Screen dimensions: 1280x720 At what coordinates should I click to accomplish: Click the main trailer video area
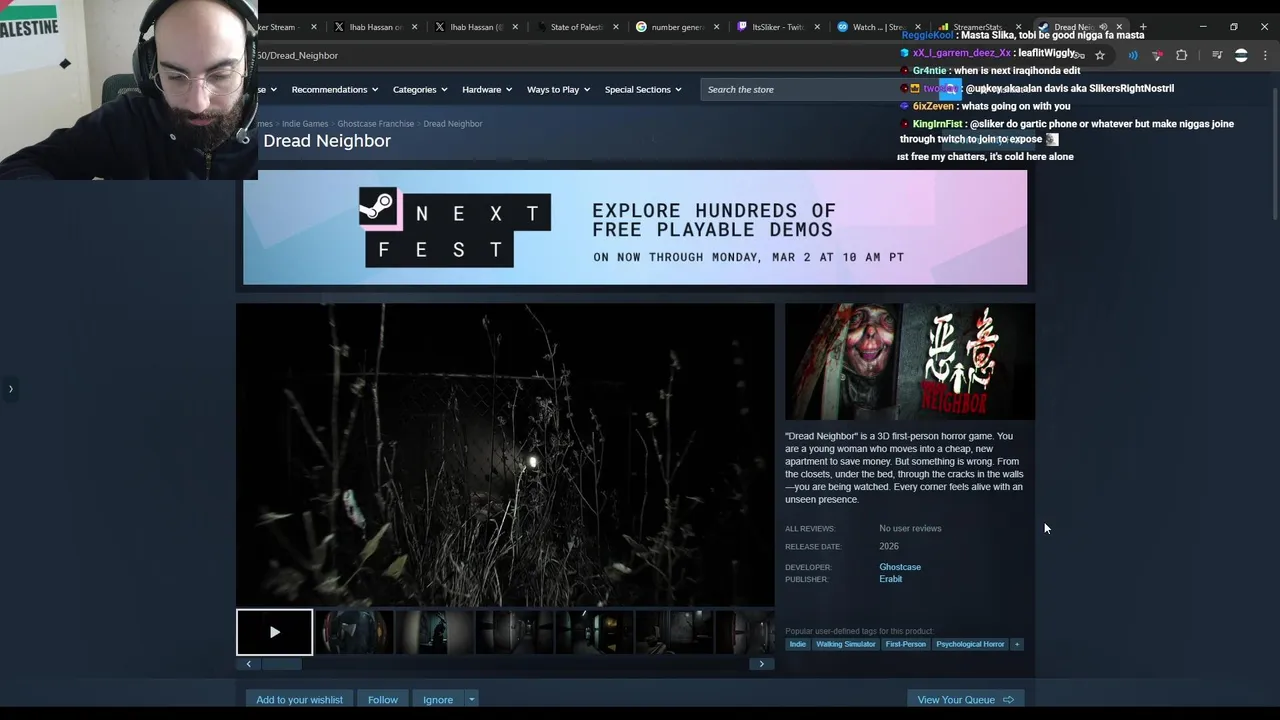pos(505,455)
